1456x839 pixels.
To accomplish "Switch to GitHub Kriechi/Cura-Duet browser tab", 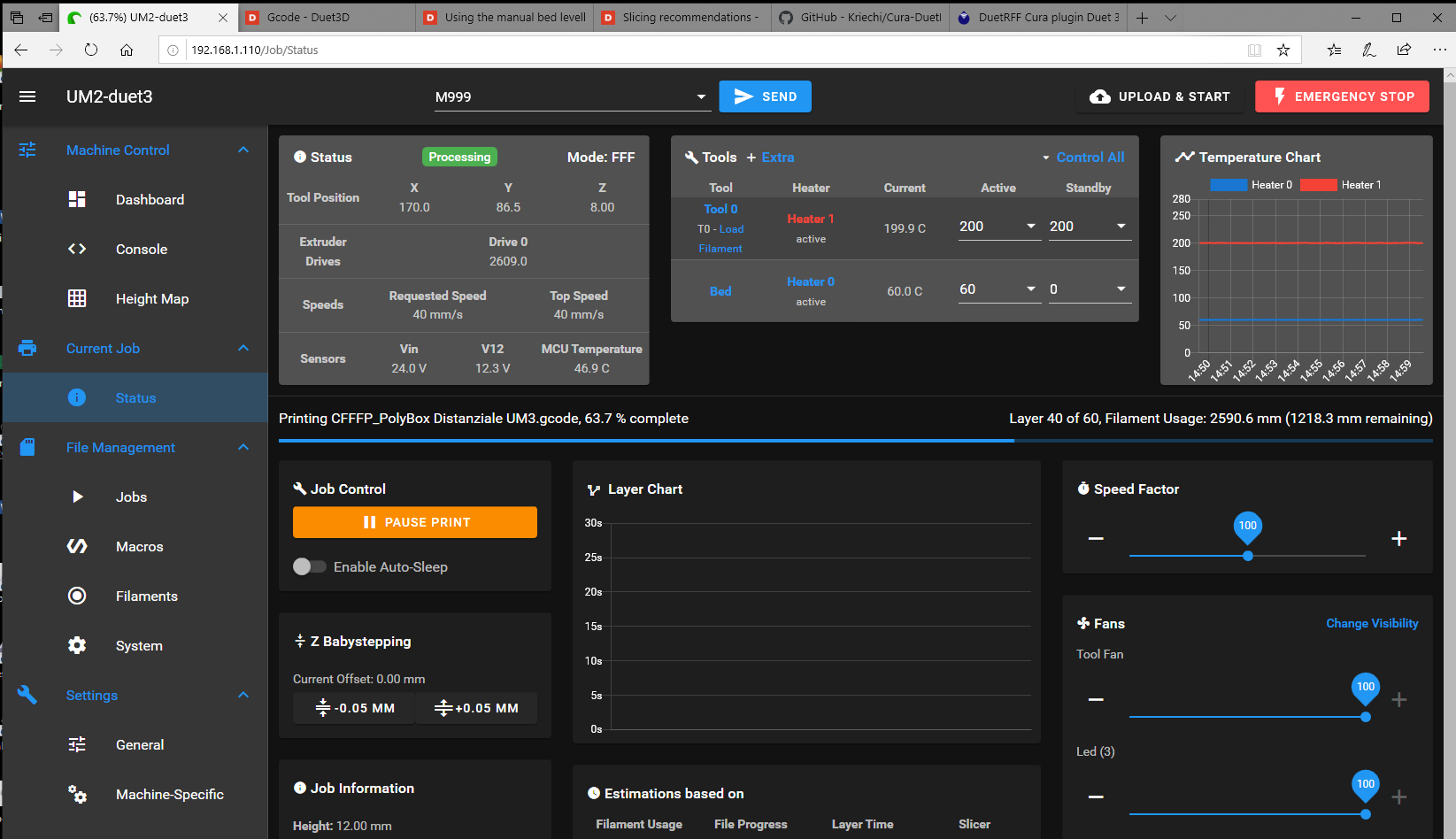I will (x=860, y=17).
